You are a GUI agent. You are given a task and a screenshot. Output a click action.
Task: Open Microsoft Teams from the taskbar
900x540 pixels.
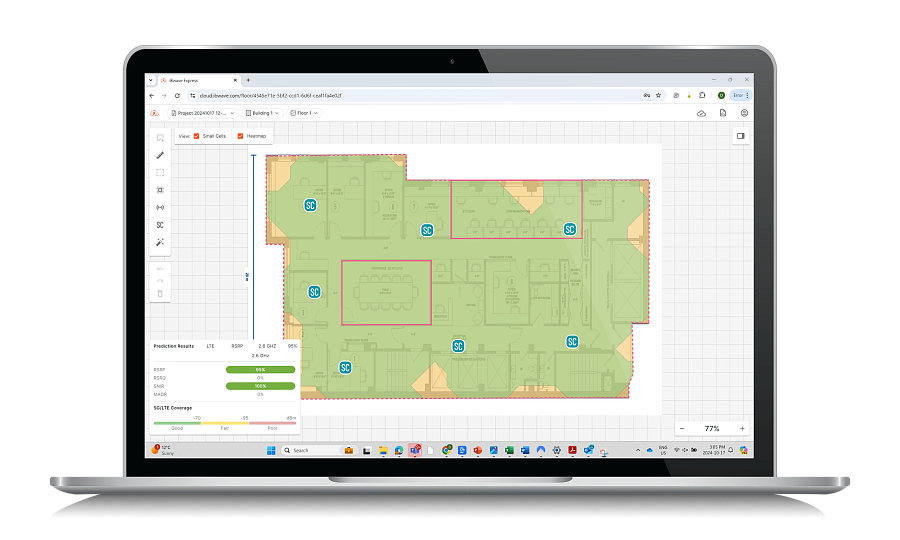(414, 450)
